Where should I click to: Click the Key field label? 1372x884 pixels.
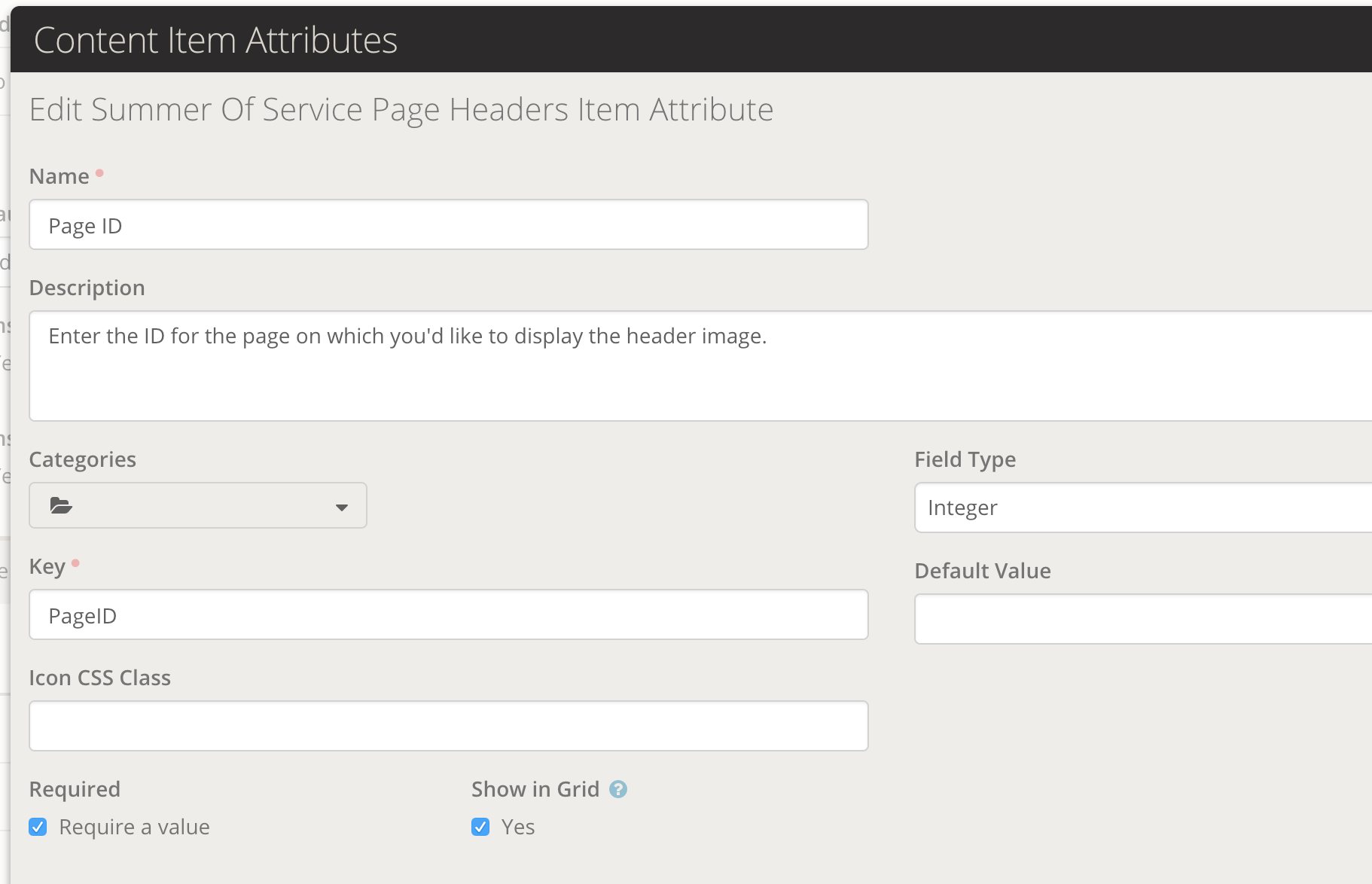click(x=47, y=566)
